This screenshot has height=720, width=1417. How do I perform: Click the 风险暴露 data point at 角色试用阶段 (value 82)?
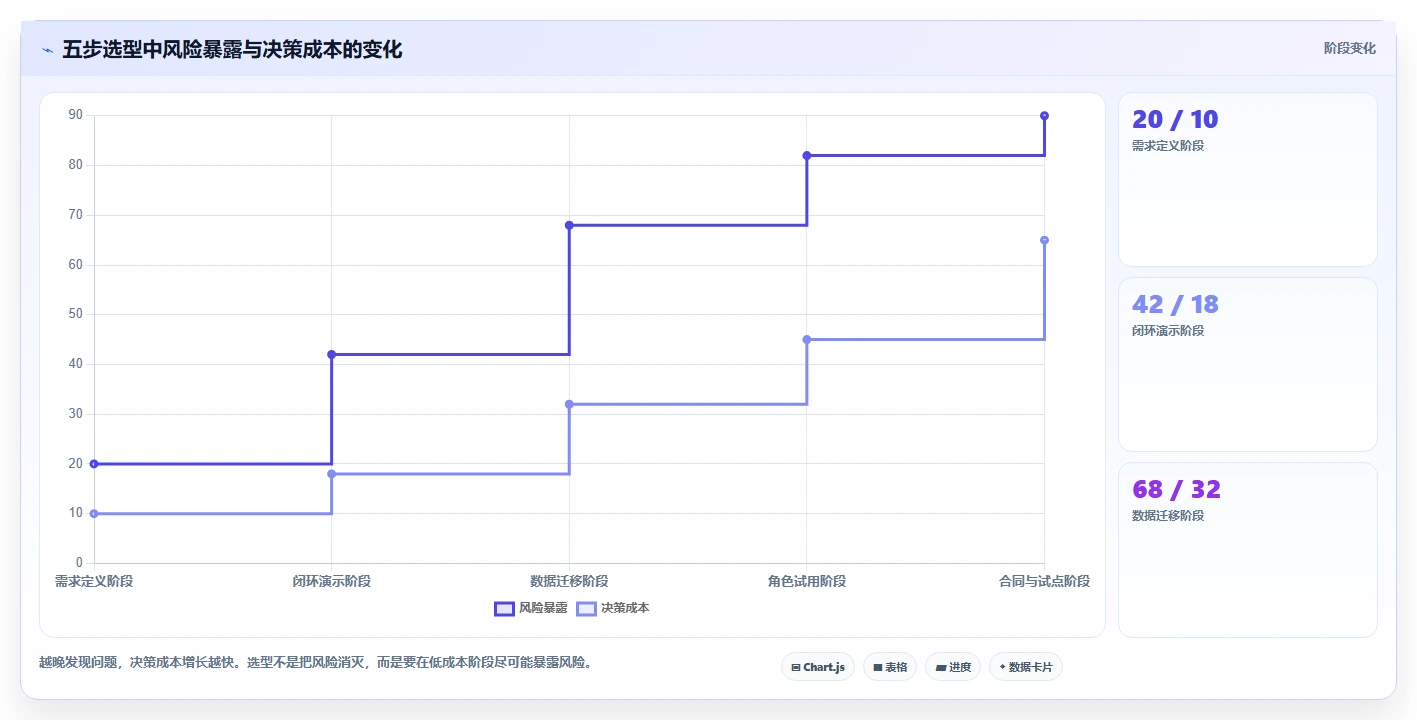tap(807, 155)
